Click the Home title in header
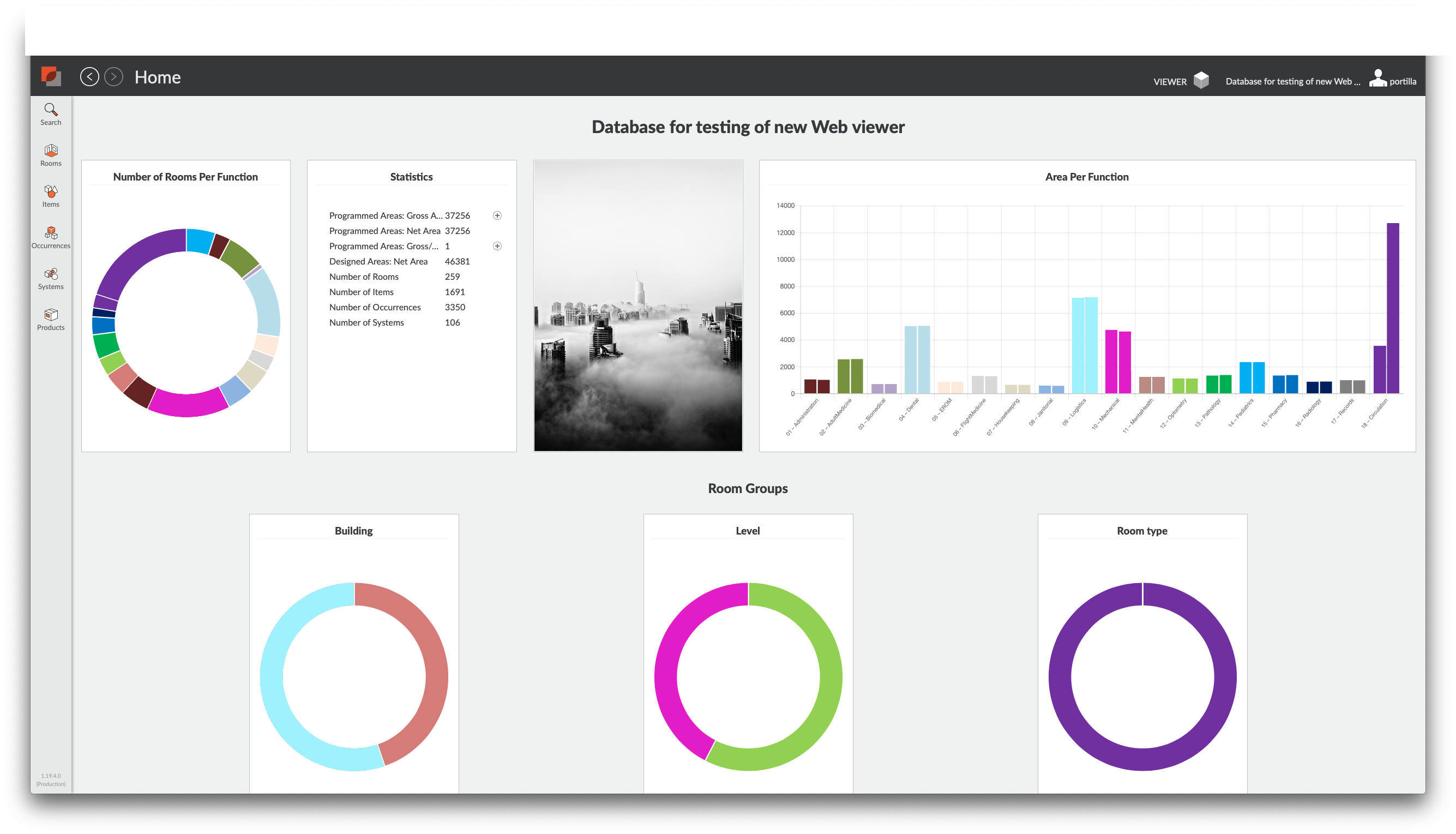This screenshot has height=834, width=1456. click(158, 77)
